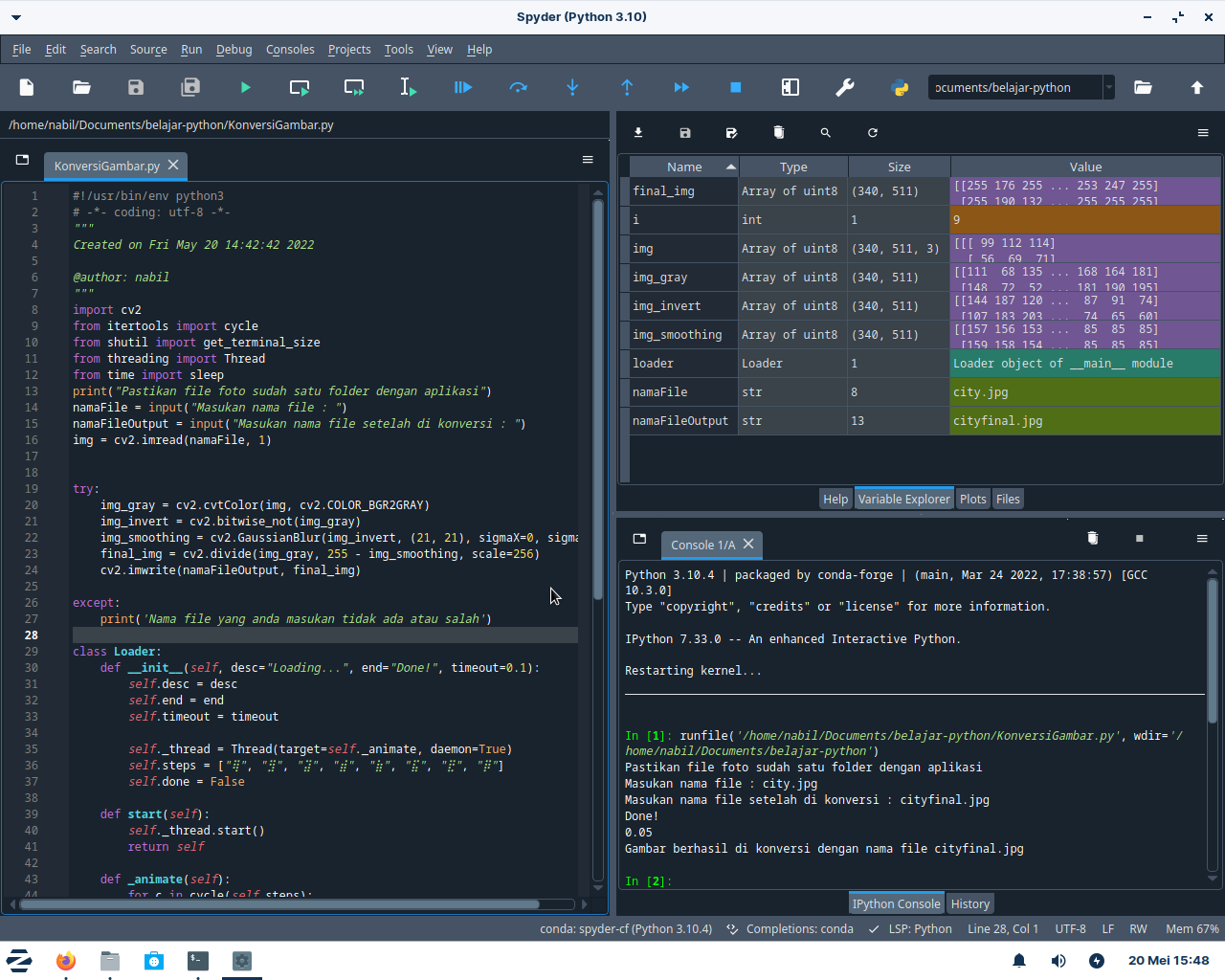Switch to the Plots tab
The image size is (1225, 980).
point(972,498)
